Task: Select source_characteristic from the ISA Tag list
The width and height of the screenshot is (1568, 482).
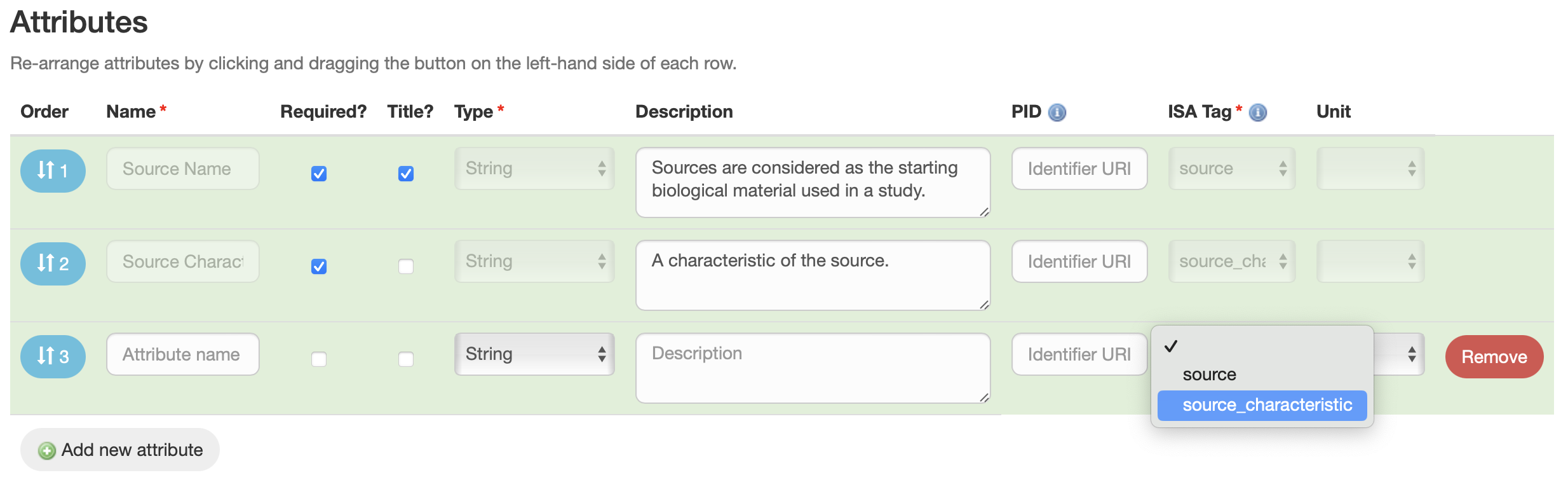Action: (x=1262, y=405)
